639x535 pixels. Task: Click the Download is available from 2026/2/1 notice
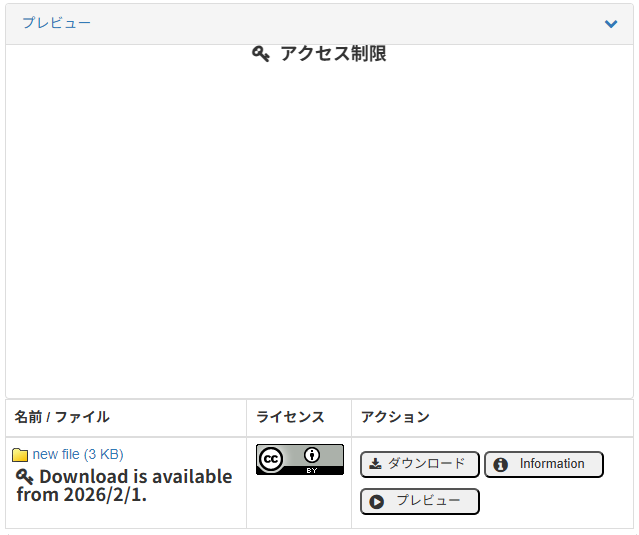(x=125, y=485)
